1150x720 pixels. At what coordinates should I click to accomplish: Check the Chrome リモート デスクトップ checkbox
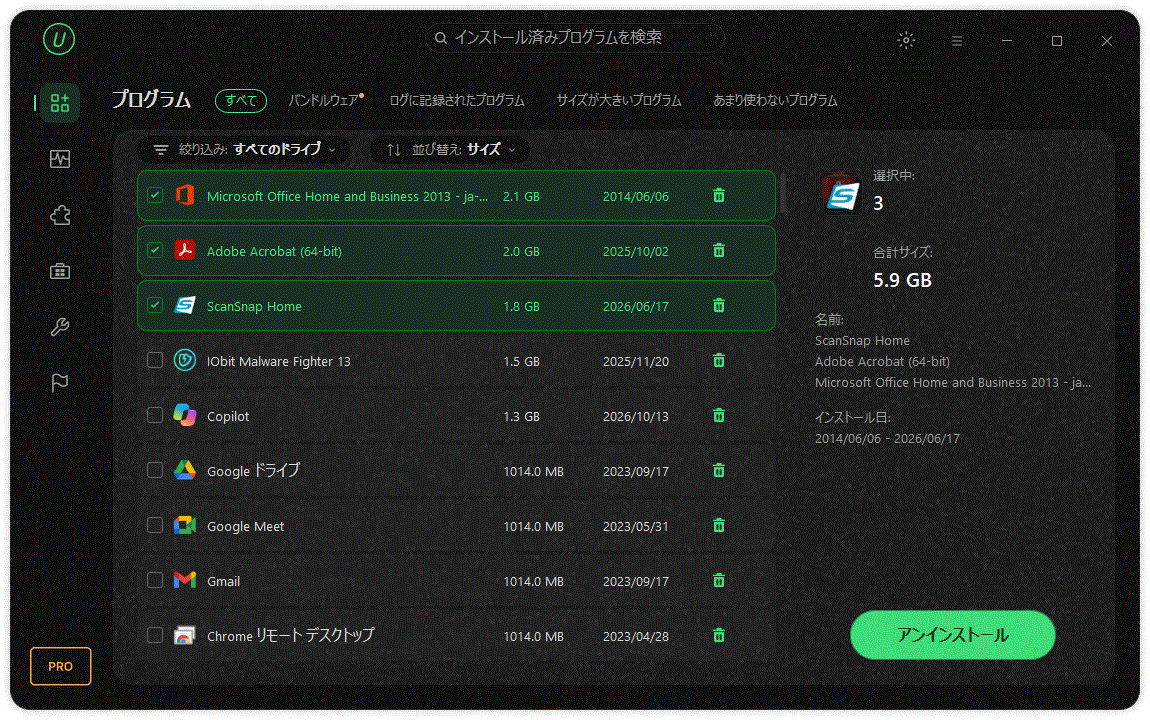click(x=155, y=635)
